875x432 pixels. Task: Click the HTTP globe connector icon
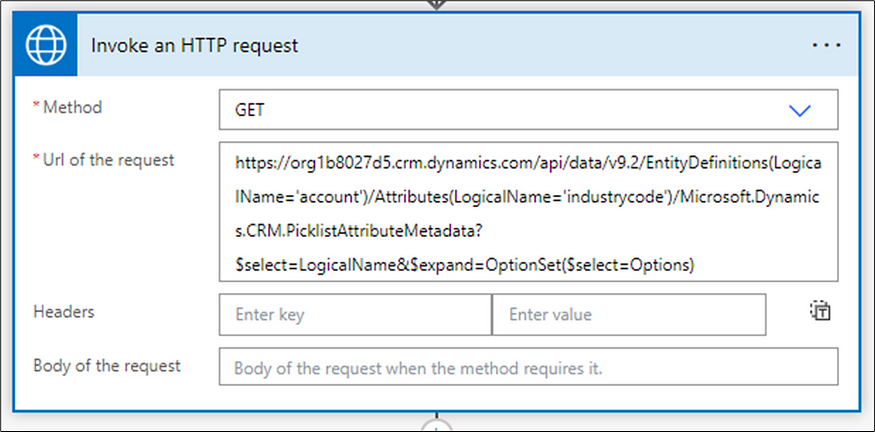click(46, 46)
